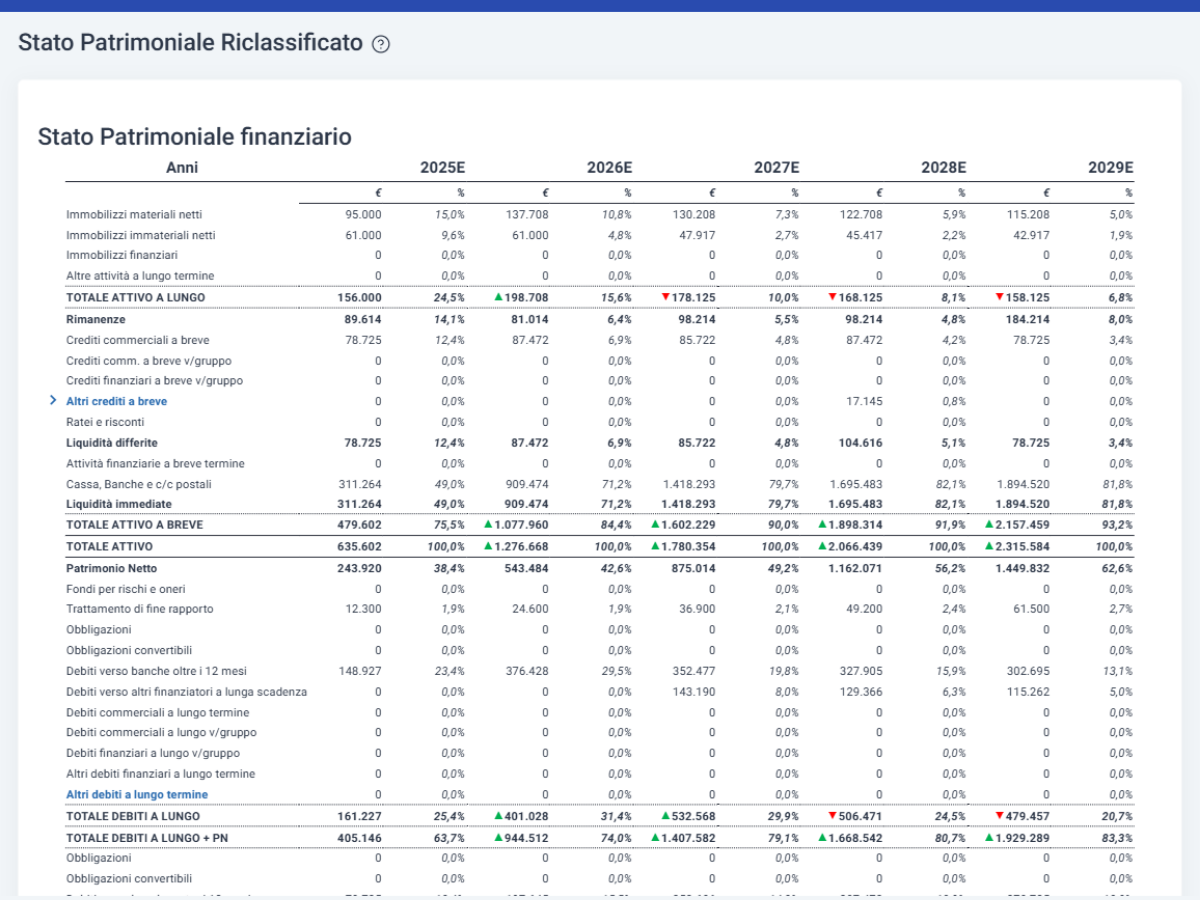Click the Stato Patrimoniale finanziario heading
This screenshot has width=1200, height=900.
point(194,137)
